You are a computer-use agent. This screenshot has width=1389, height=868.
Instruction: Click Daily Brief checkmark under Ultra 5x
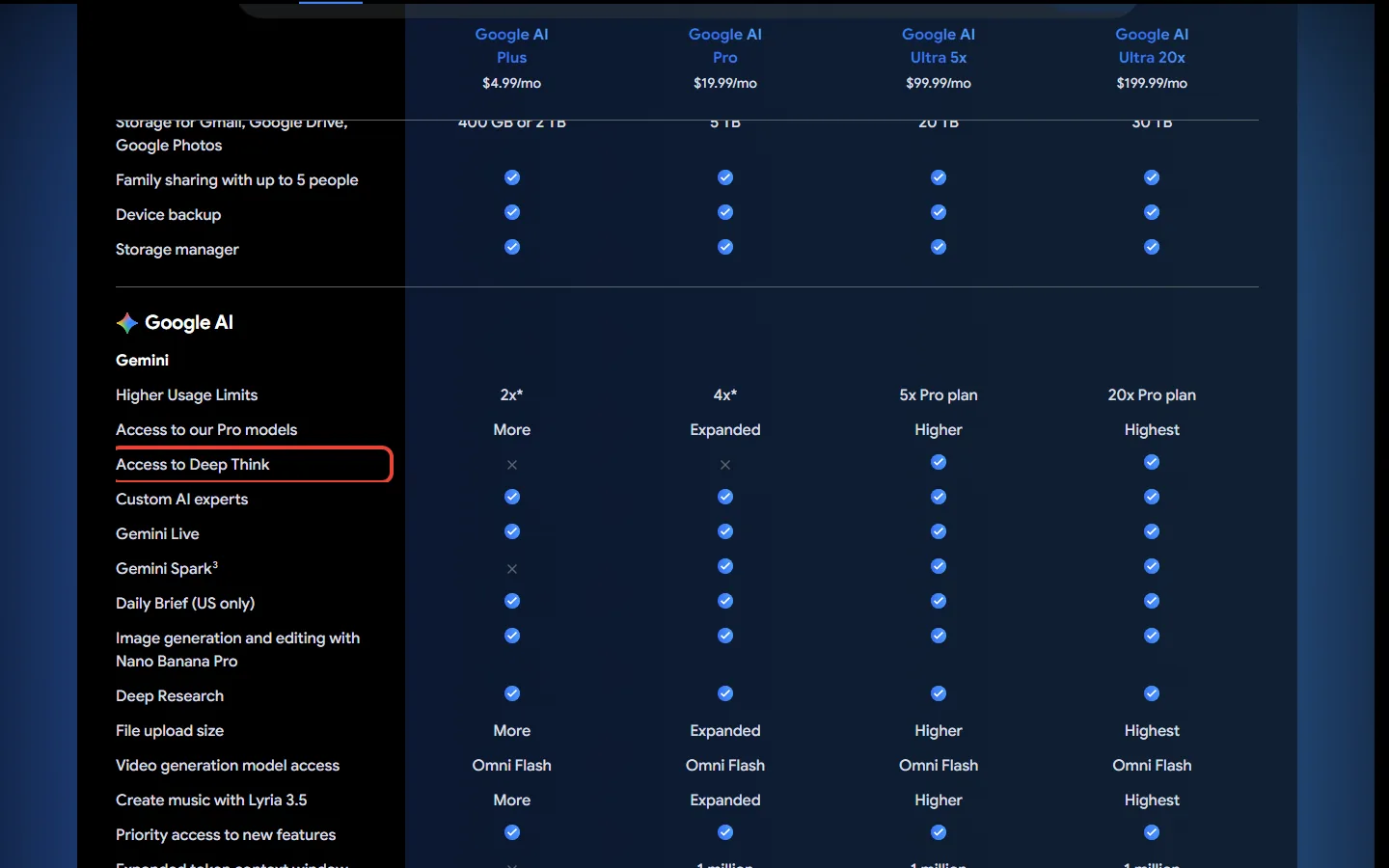[939, 601]
